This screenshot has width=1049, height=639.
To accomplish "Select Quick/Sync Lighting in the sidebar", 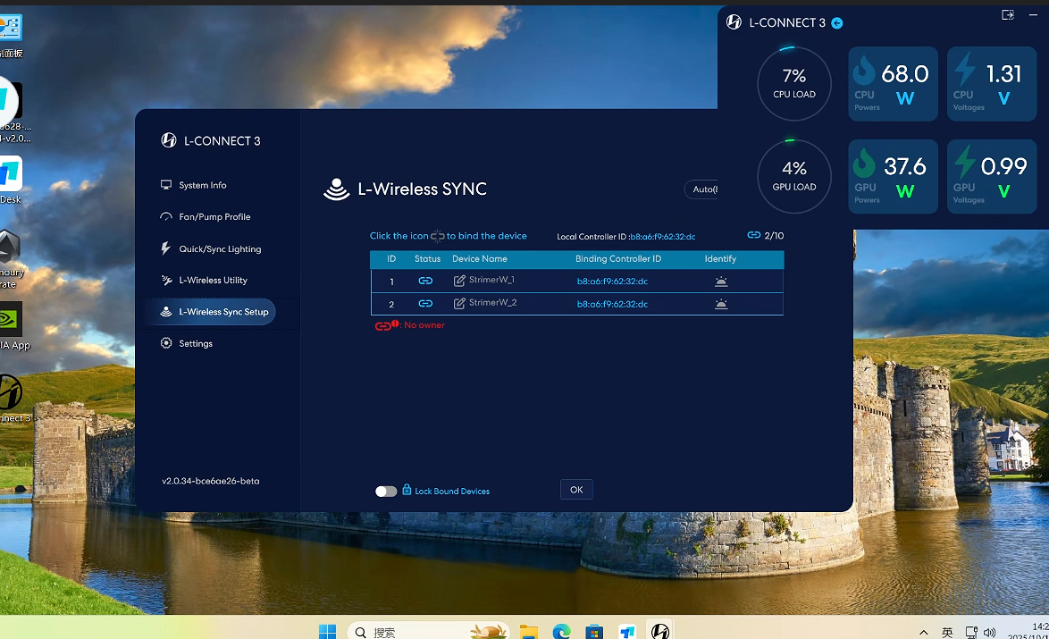I will click(x=219, y=249).
